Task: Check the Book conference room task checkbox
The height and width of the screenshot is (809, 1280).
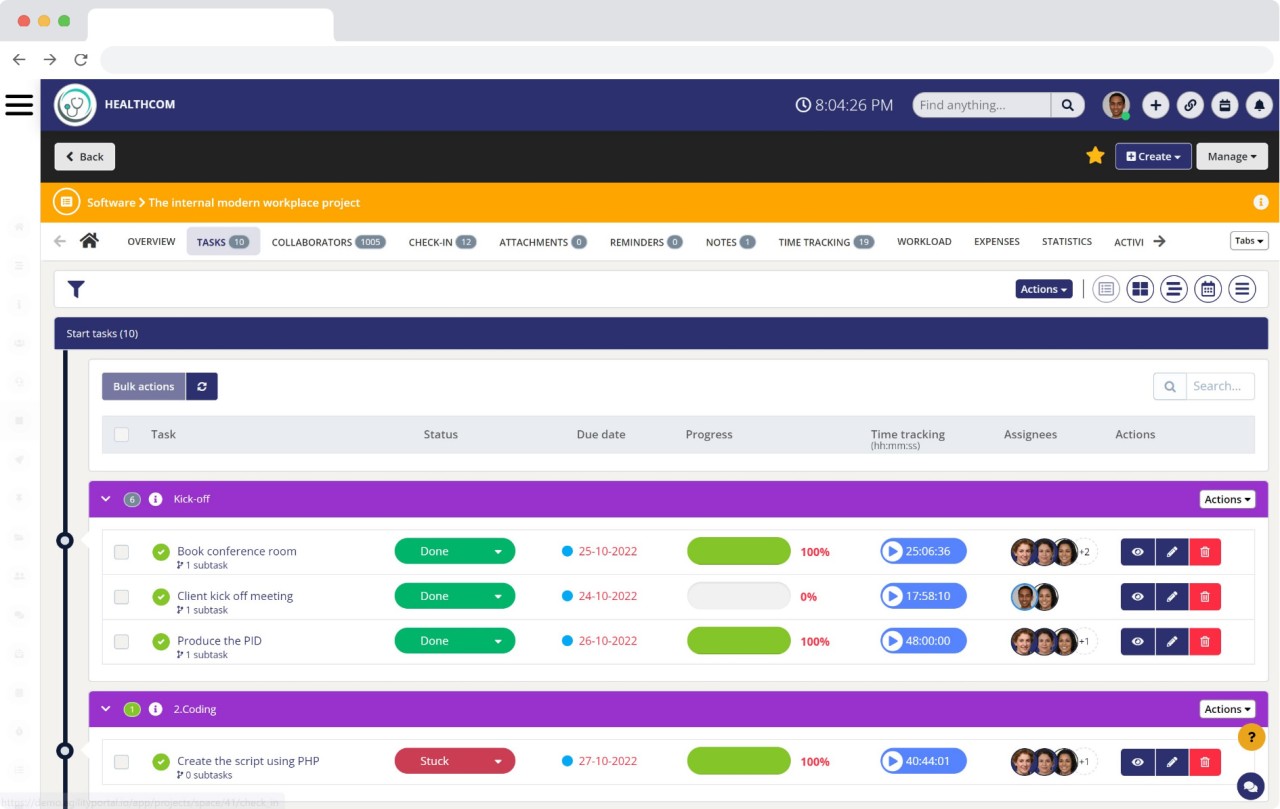Action: click(x=121, y=551)
